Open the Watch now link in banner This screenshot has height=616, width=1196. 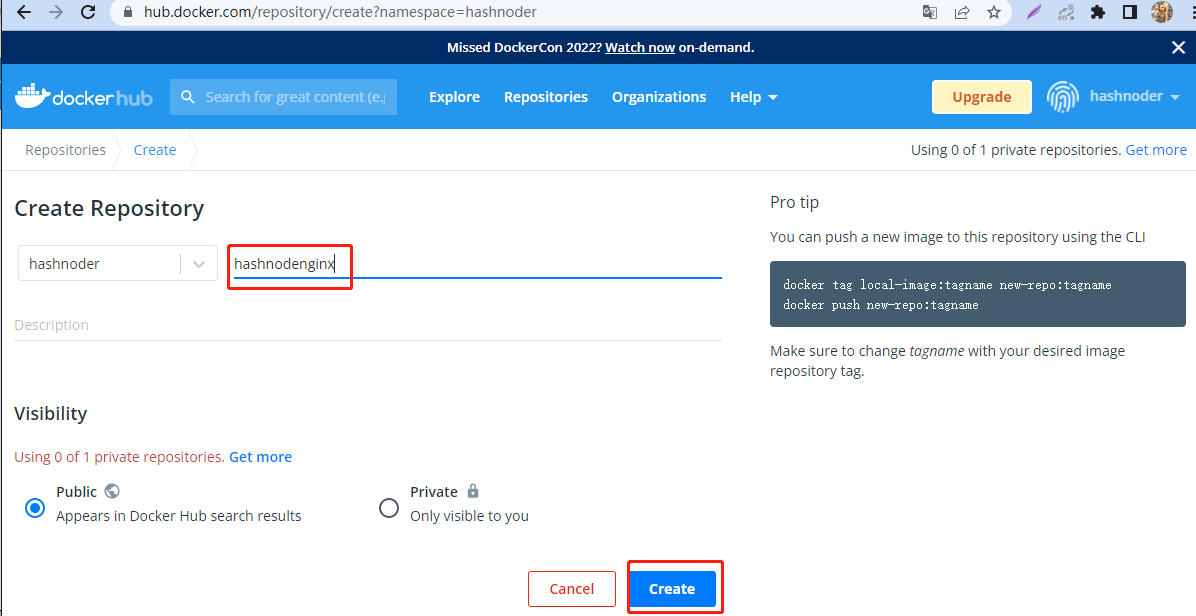[x=640, y=47]
